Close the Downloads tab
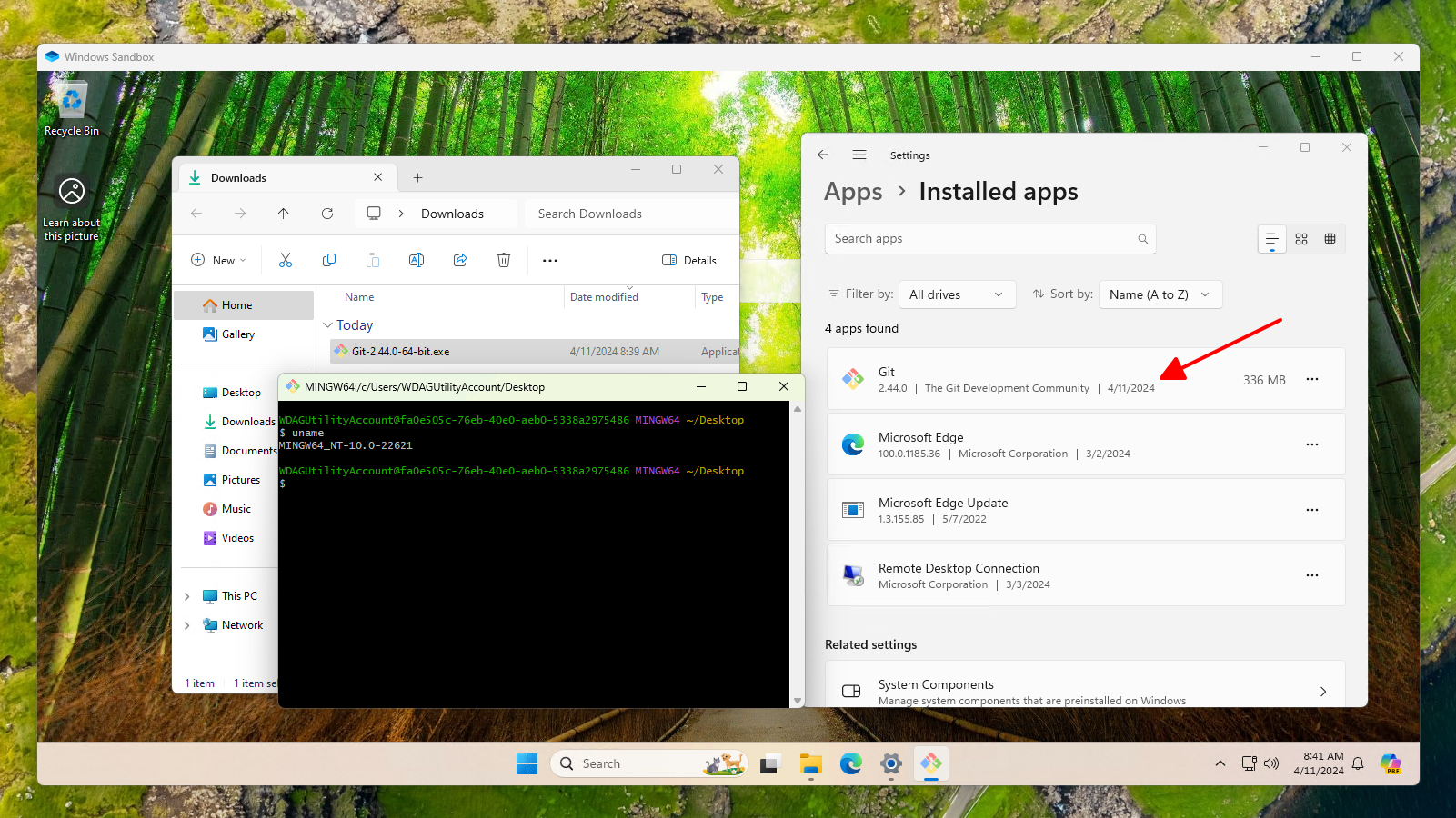 378,177
